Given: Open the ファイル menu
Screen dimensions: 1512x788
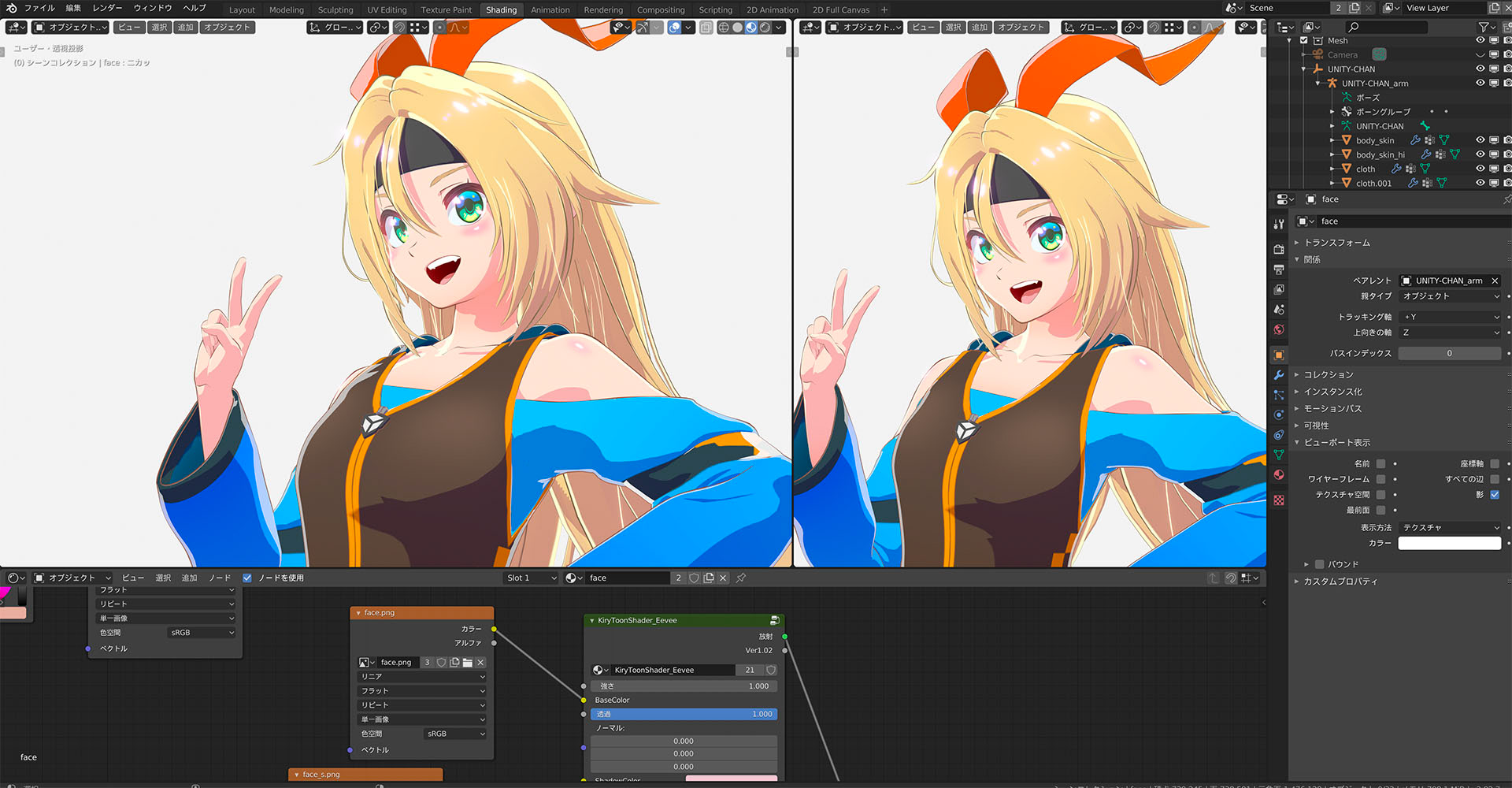Looking at the screenshot, I should (x=39, y=8).
